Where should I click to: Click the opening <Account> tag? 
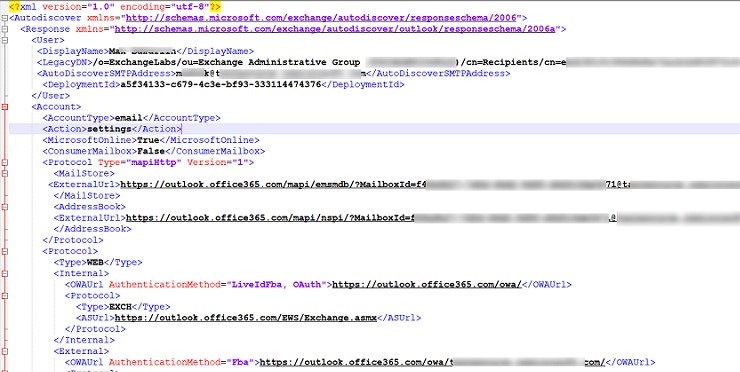pyautogui.click(x=56, y=107)
